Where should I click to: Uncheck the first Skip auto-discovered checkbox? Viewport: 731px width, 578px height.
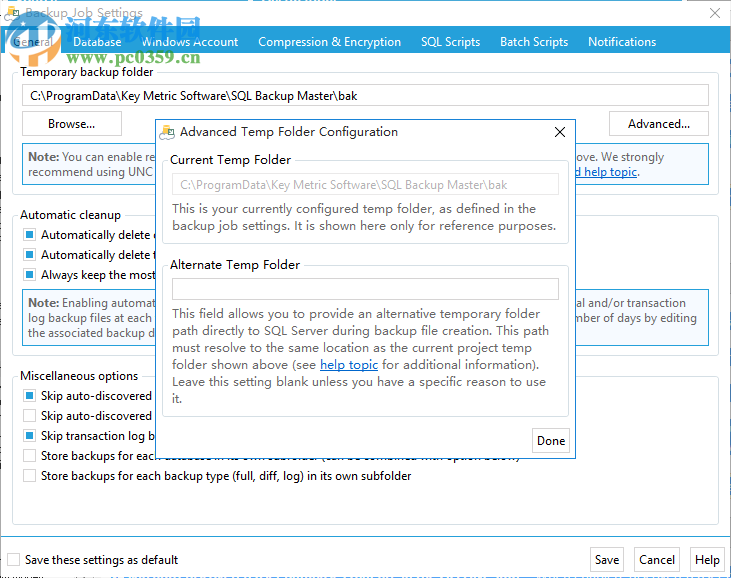pos(29,396)
